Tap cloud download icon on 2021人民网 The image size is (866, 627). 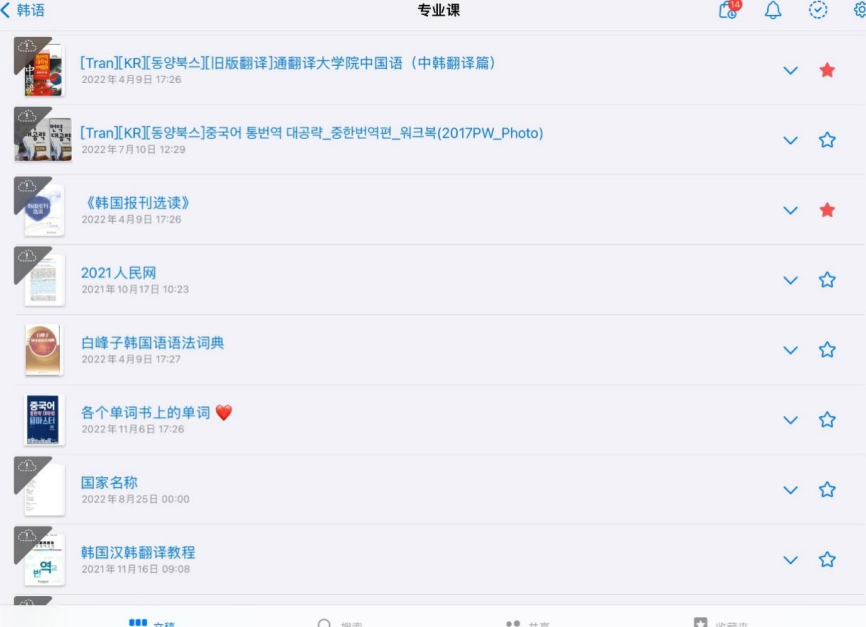[27, 256]
